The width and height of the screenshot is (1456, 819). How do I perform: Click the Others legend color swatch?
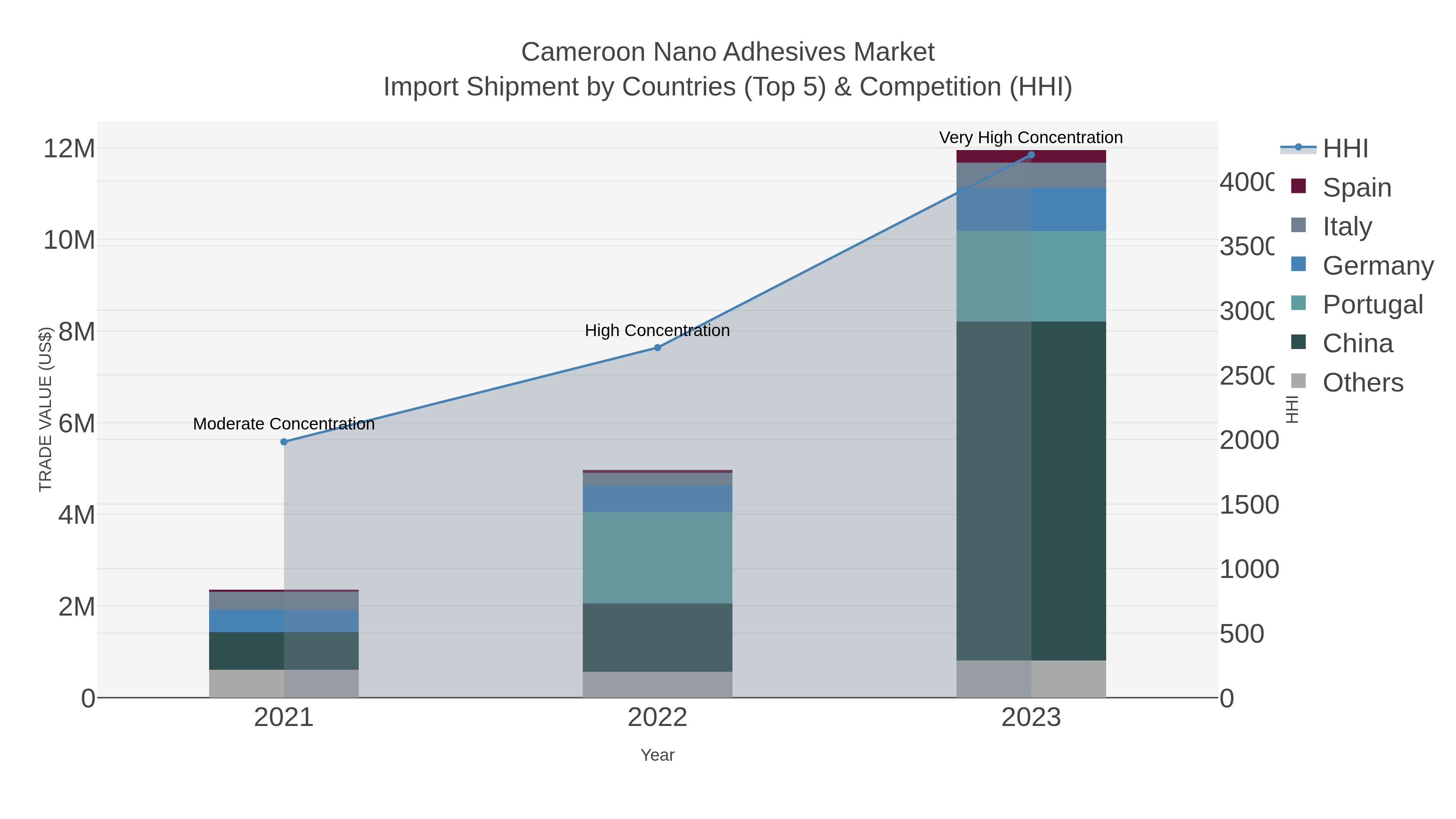tap(1298, 381)
